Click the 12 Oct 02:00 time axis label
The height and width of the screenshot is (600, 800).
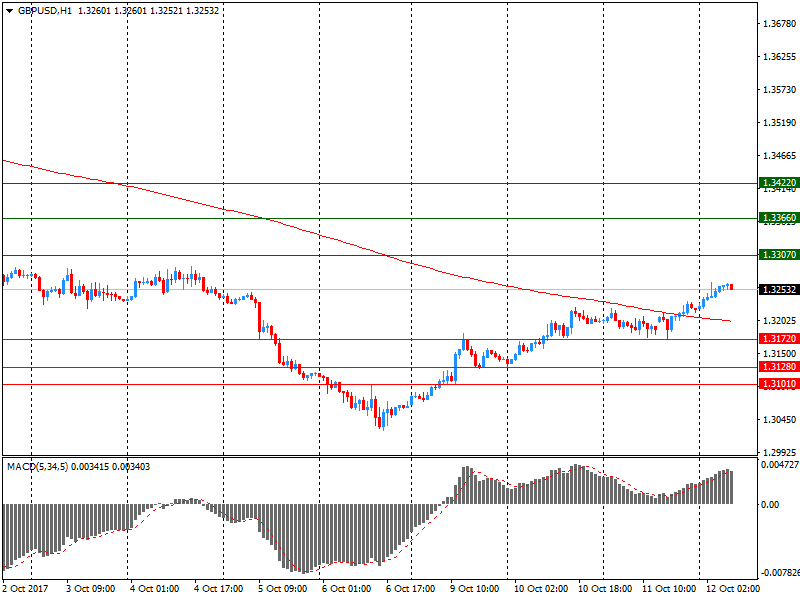pyautogui.click(x=734, y=588)
